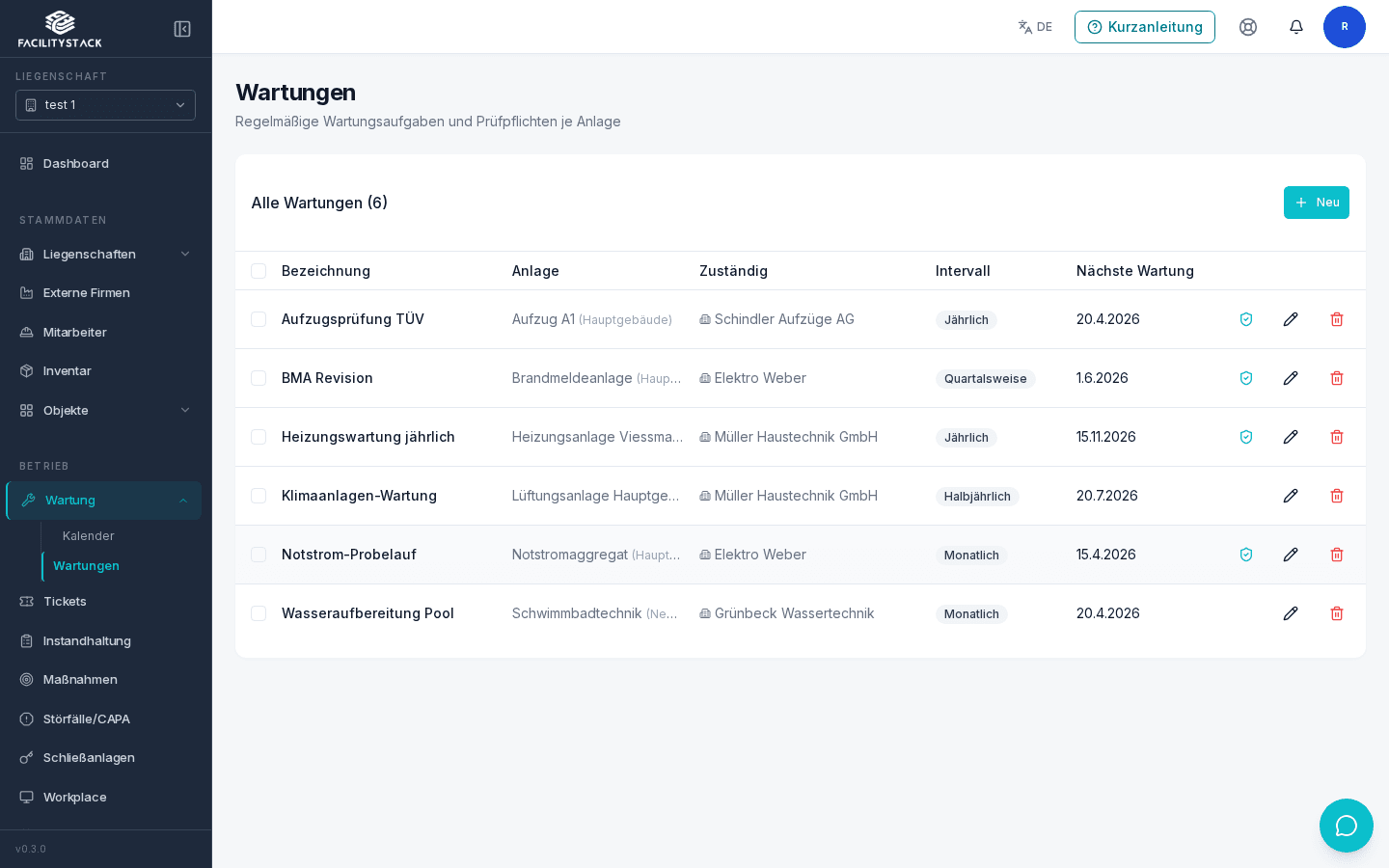The image size is (1389, 868).
Task: Collapse the sidebar with the panel icon
Action: [182, 29]
